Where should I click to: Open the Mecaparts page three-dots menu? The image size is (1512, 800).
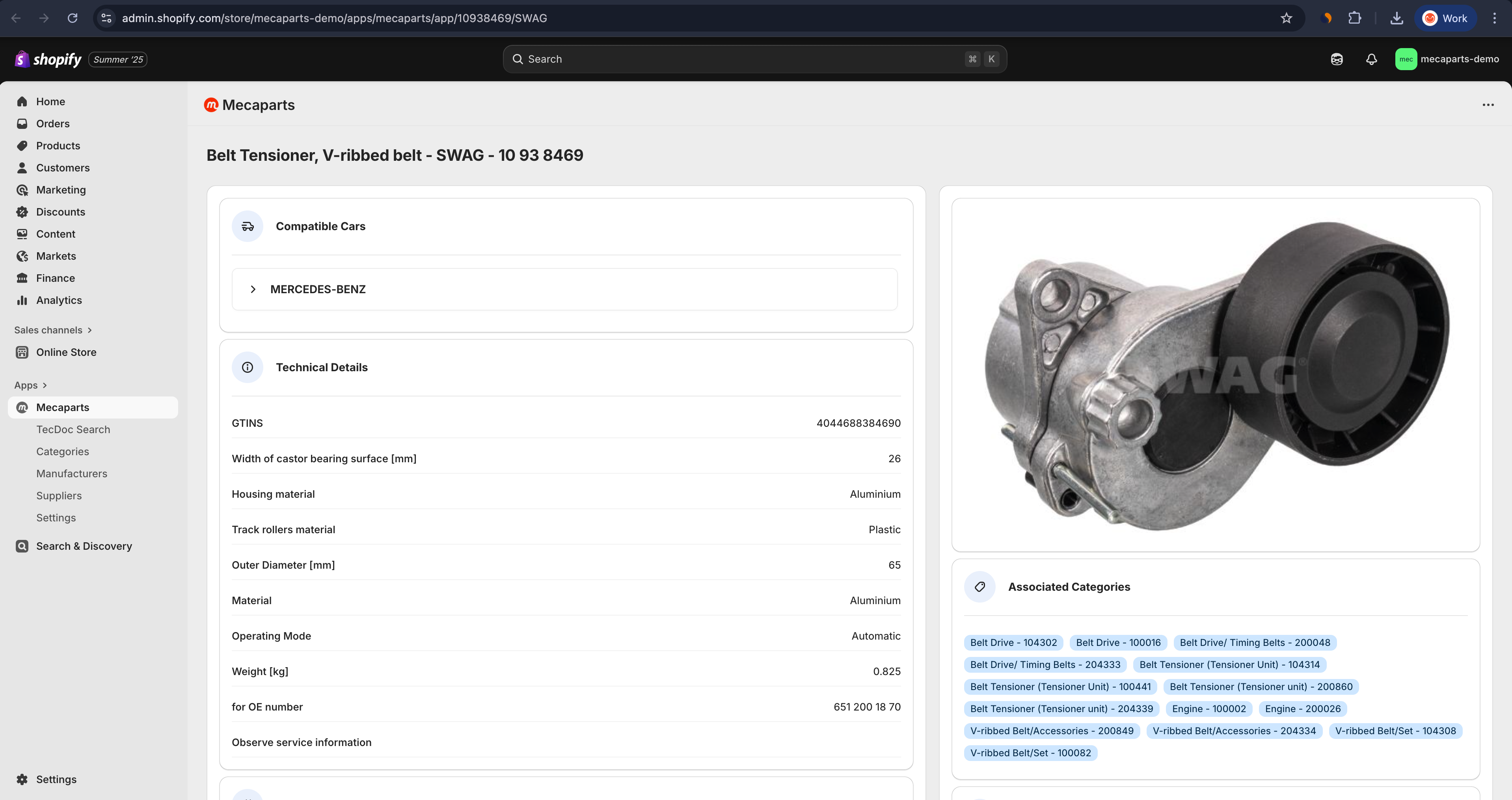pos(1487,105)
